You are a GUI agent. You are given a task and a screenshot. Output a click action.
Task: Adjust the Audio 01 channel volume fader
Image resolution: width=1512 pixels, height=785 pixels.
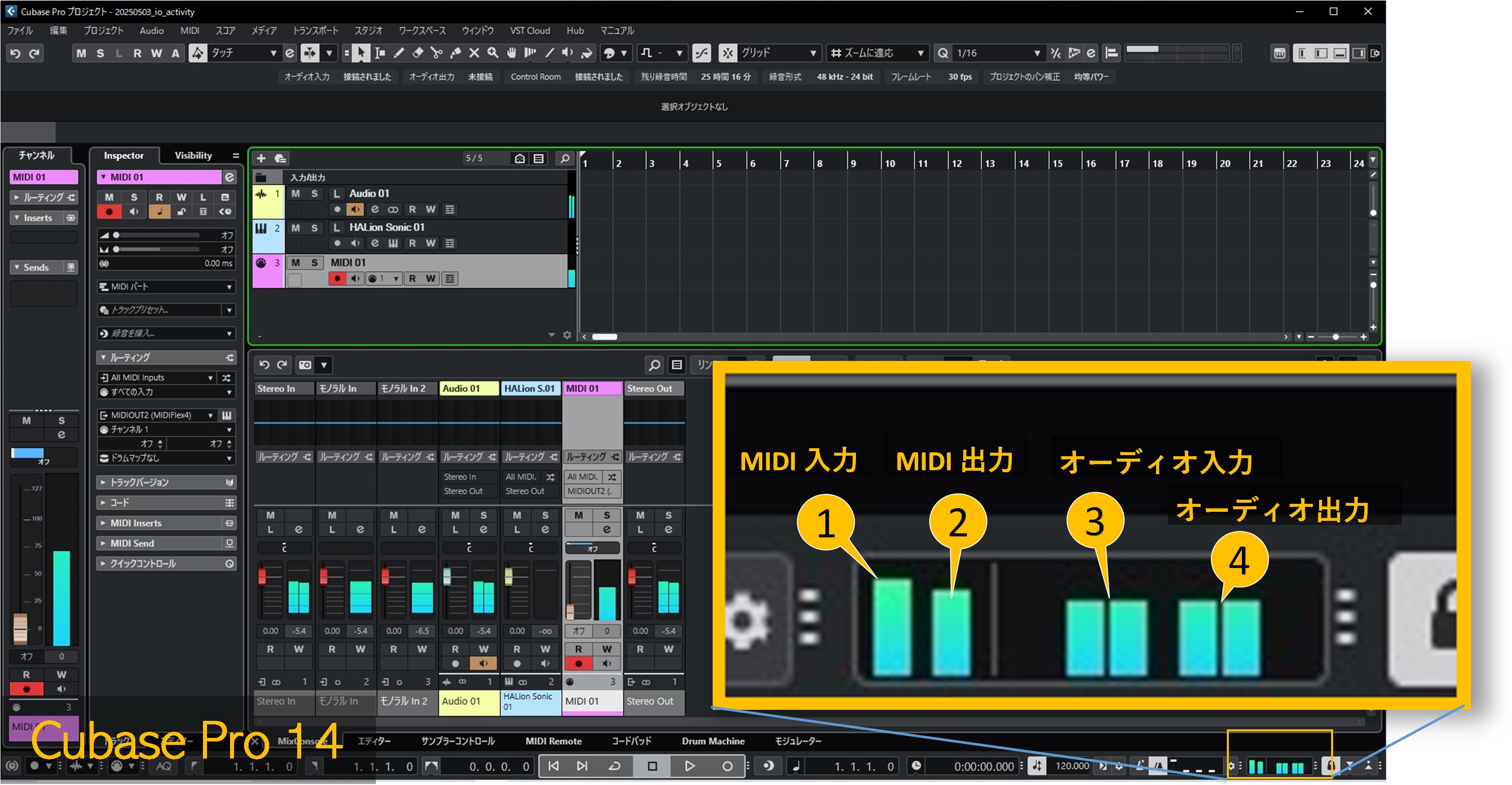[447, 576]
